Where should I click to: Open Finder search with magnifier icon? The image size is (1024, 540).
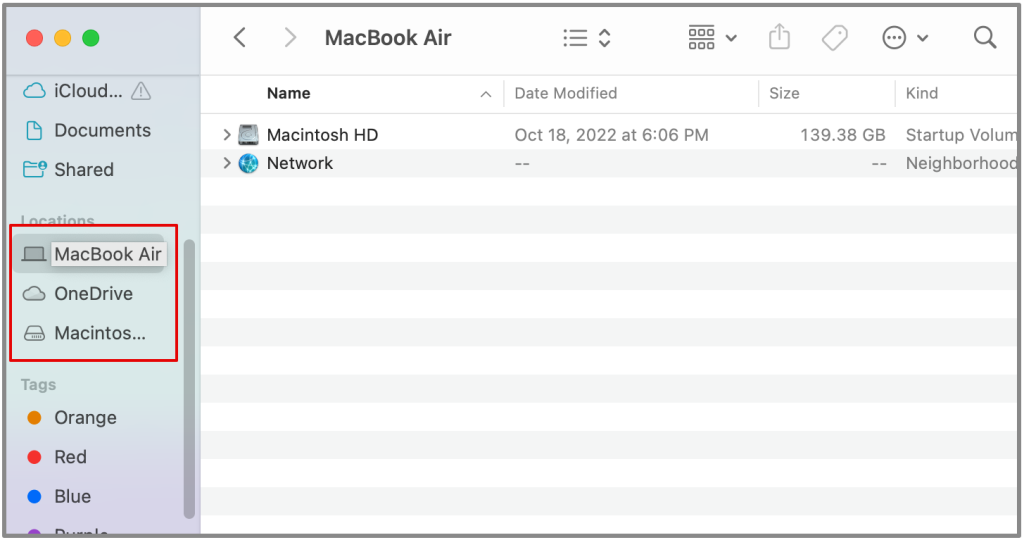985,38
